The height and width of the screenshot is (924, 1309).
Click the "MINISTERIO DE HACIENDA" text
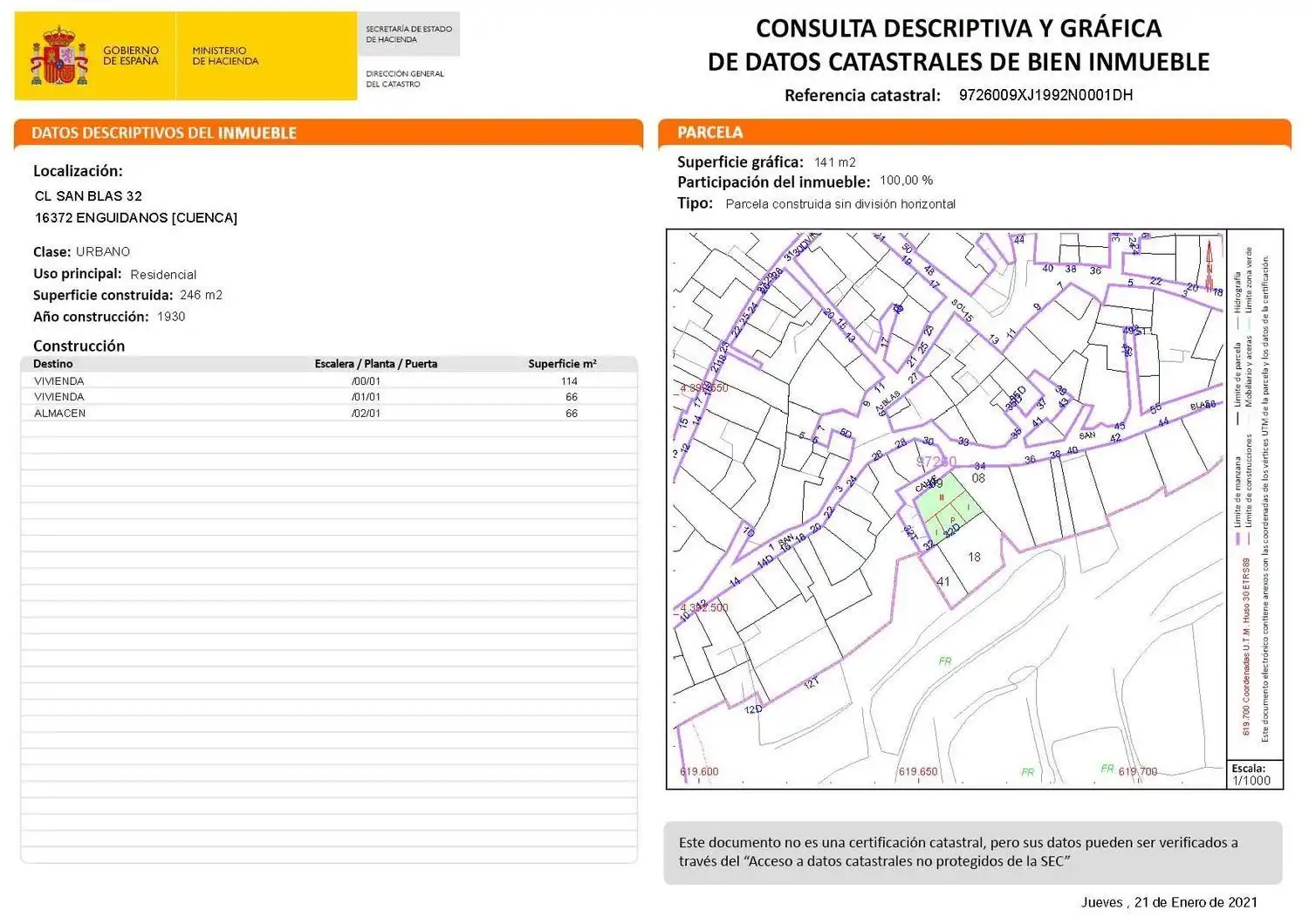click(x=225, y=56)
